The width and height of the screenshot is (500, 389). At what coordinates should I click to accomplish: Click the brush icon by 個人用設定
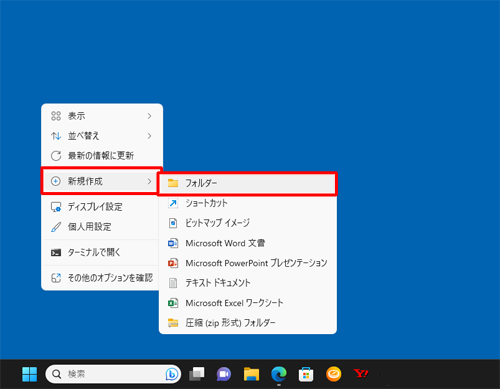(56, 227)
